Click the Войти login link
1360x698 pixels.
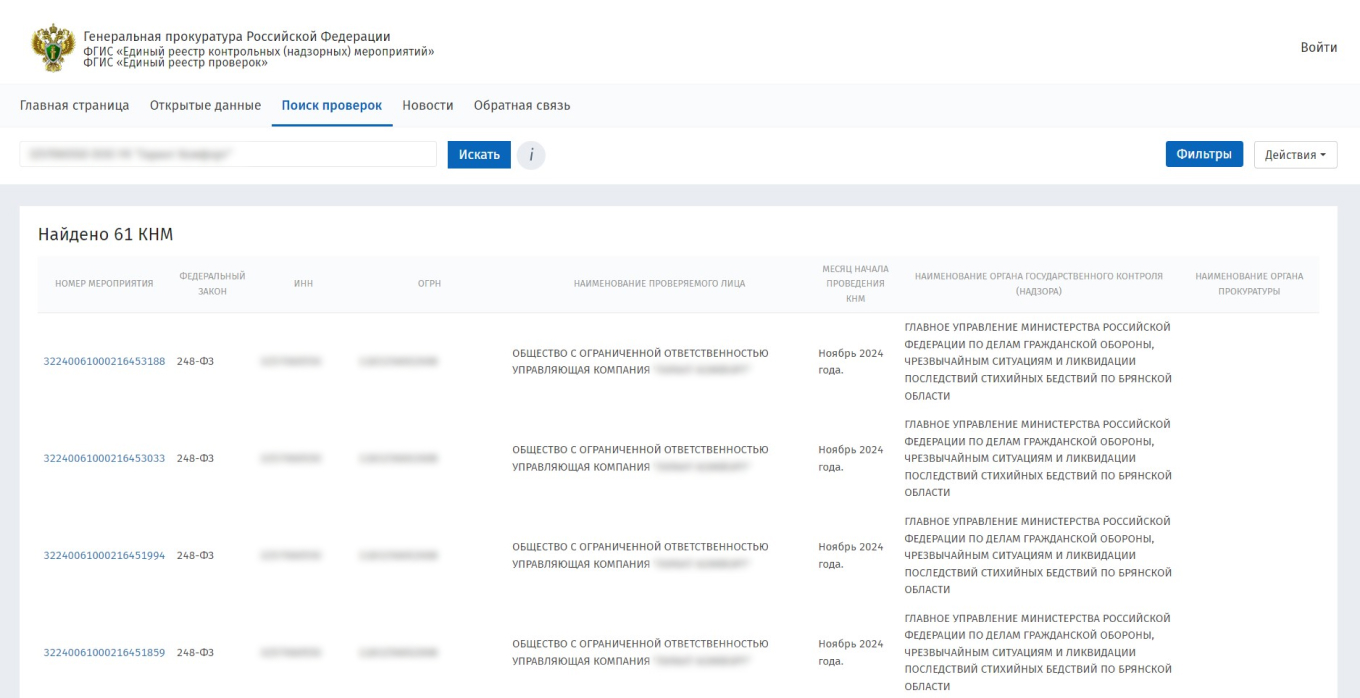click(1318, 48)
